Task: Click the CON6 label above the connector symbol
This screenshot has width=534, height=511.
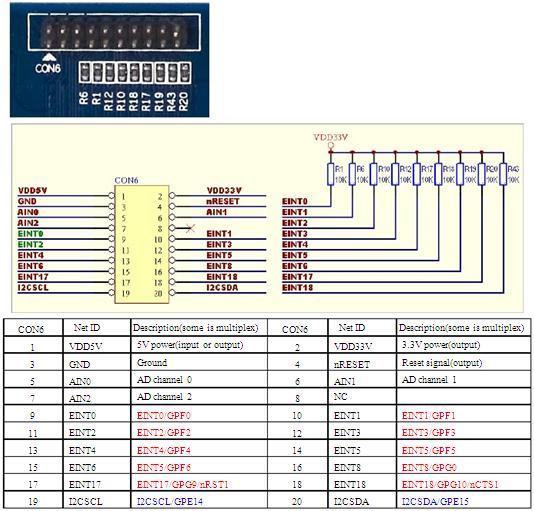Action: pos(126,180)
